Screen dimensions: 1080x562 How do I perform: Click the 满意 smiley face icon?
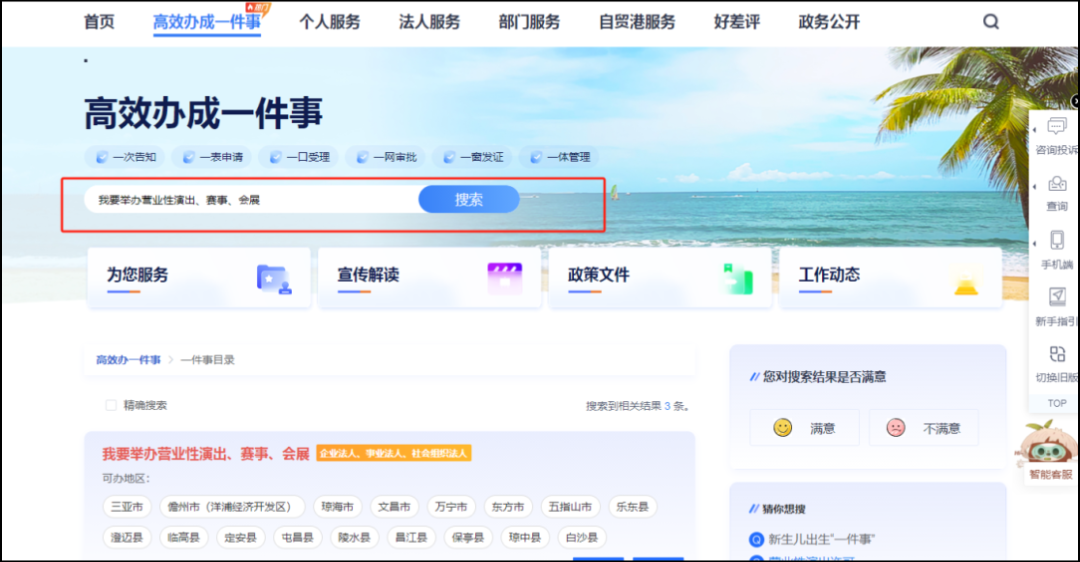[782, 428]
